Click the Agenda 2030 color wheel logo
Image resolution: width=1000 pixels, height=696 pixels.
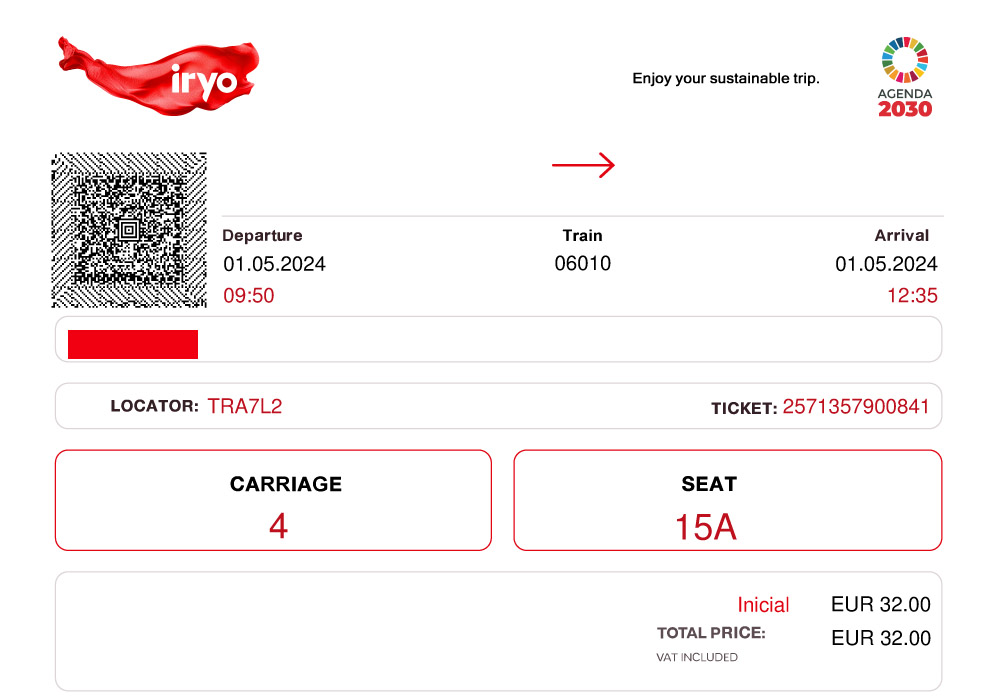tap(904, 60)
